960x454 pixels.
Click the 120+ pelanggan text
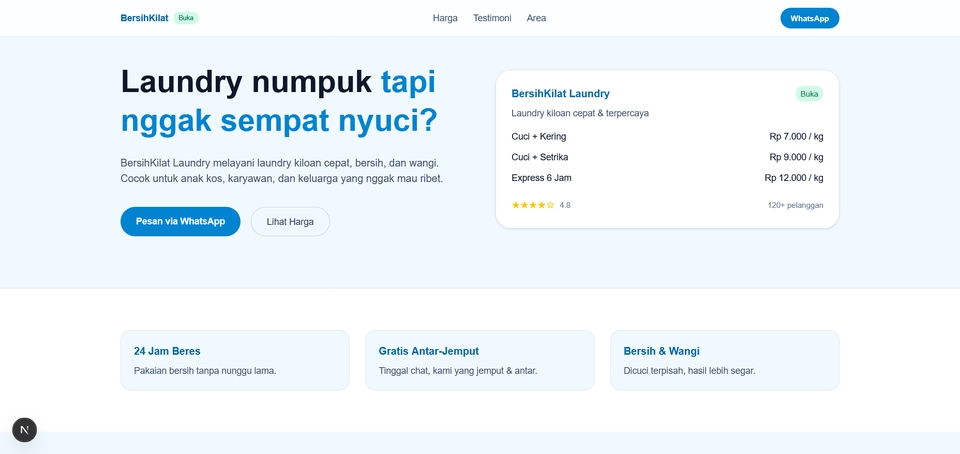[795, 205]
